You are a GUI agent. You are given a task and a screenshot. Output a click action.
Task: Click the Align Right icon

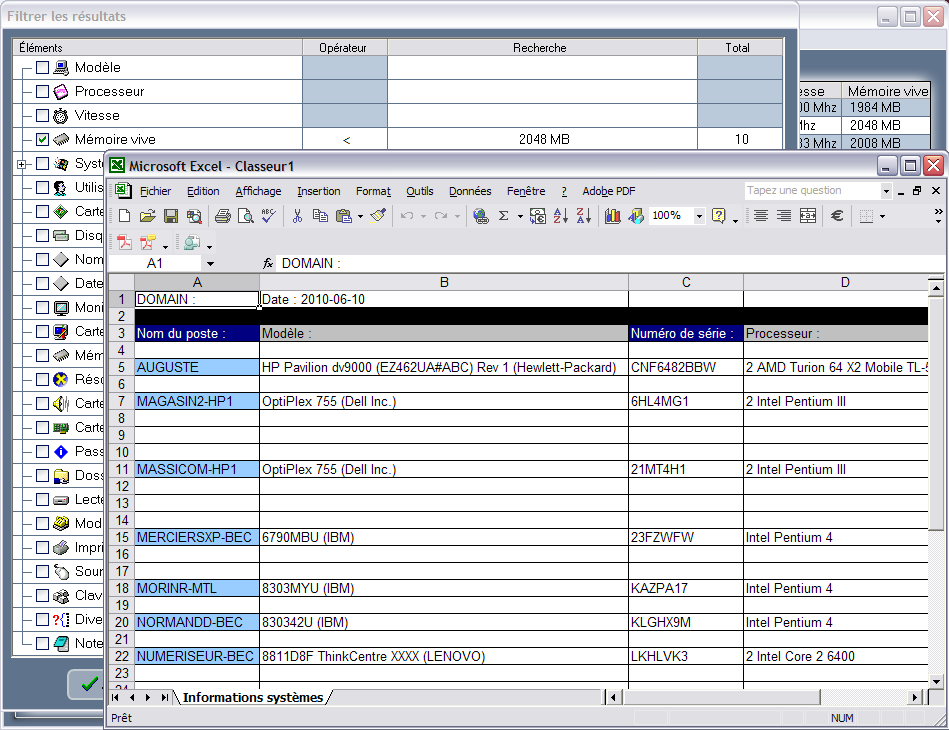point(784,215)
